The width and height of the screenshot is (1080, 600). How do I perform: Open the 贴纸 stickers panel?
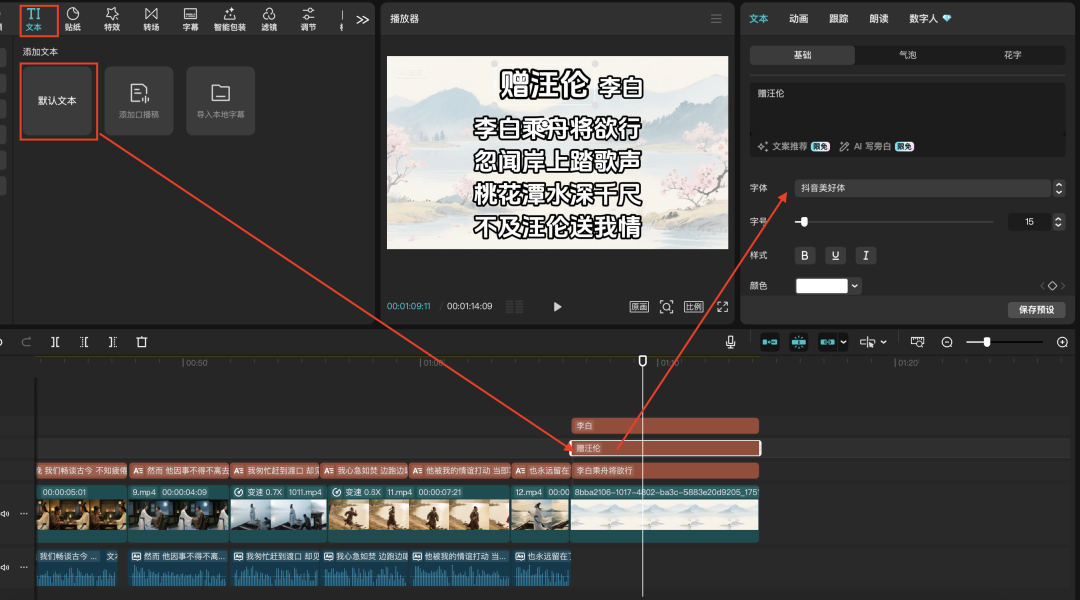(x=73, y=18)
